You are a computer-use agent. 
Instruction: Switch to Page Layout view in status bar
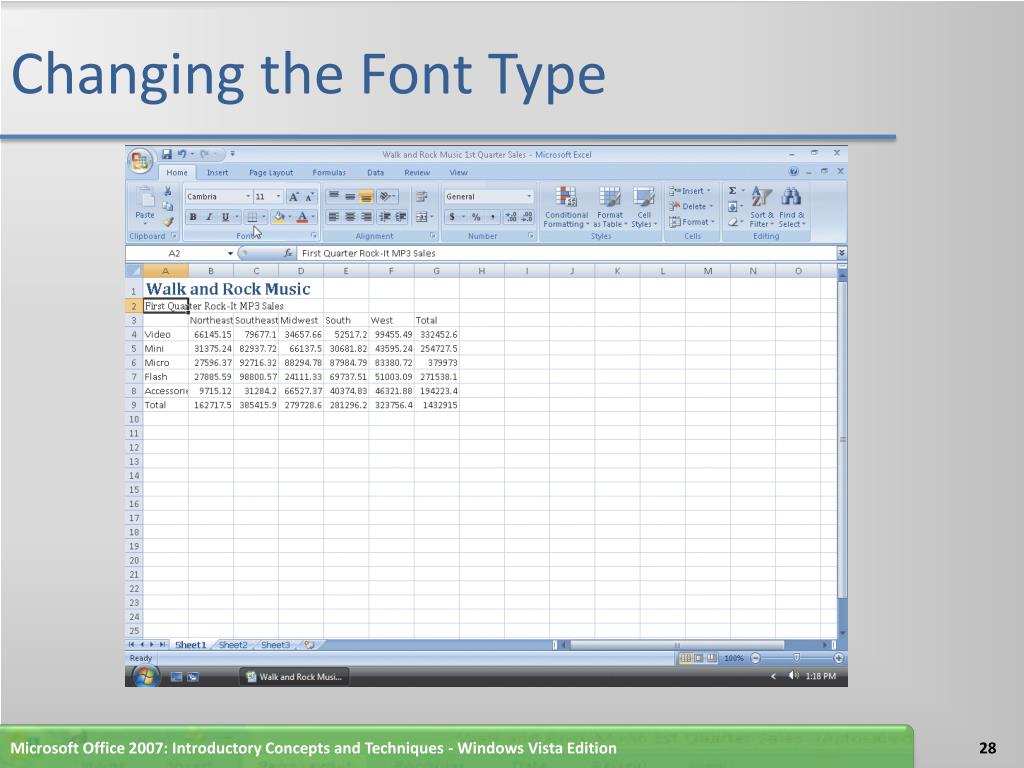(x=698, y=658)
